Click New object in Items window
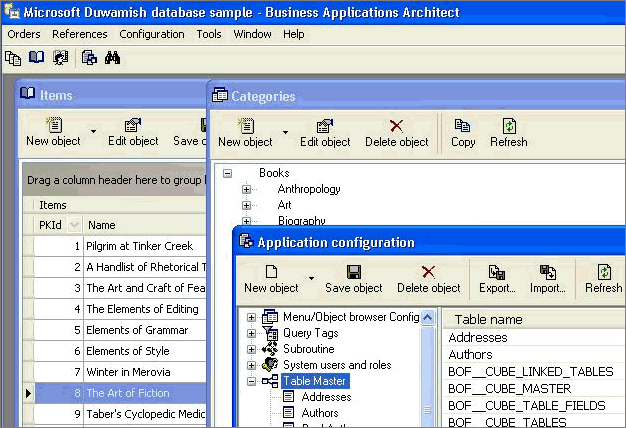 [x=53, y=132]
